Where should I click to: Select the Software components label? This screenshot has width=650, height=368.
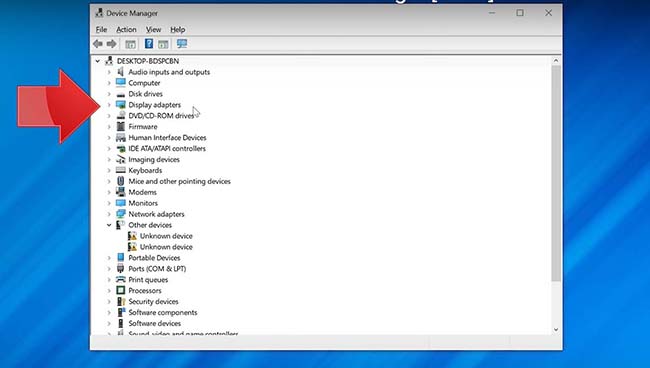coord(163,312)
